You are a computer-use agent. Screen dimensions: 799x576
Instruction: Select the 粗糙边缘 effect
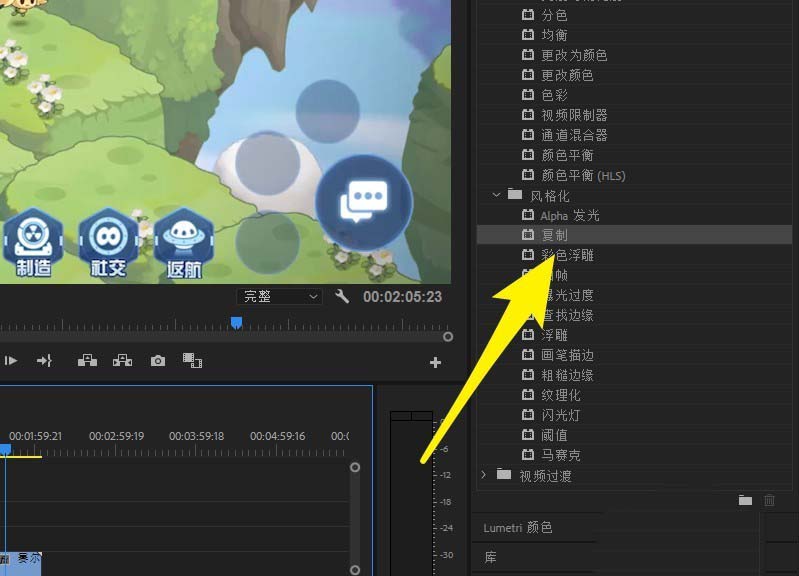(x=568, y=375)
